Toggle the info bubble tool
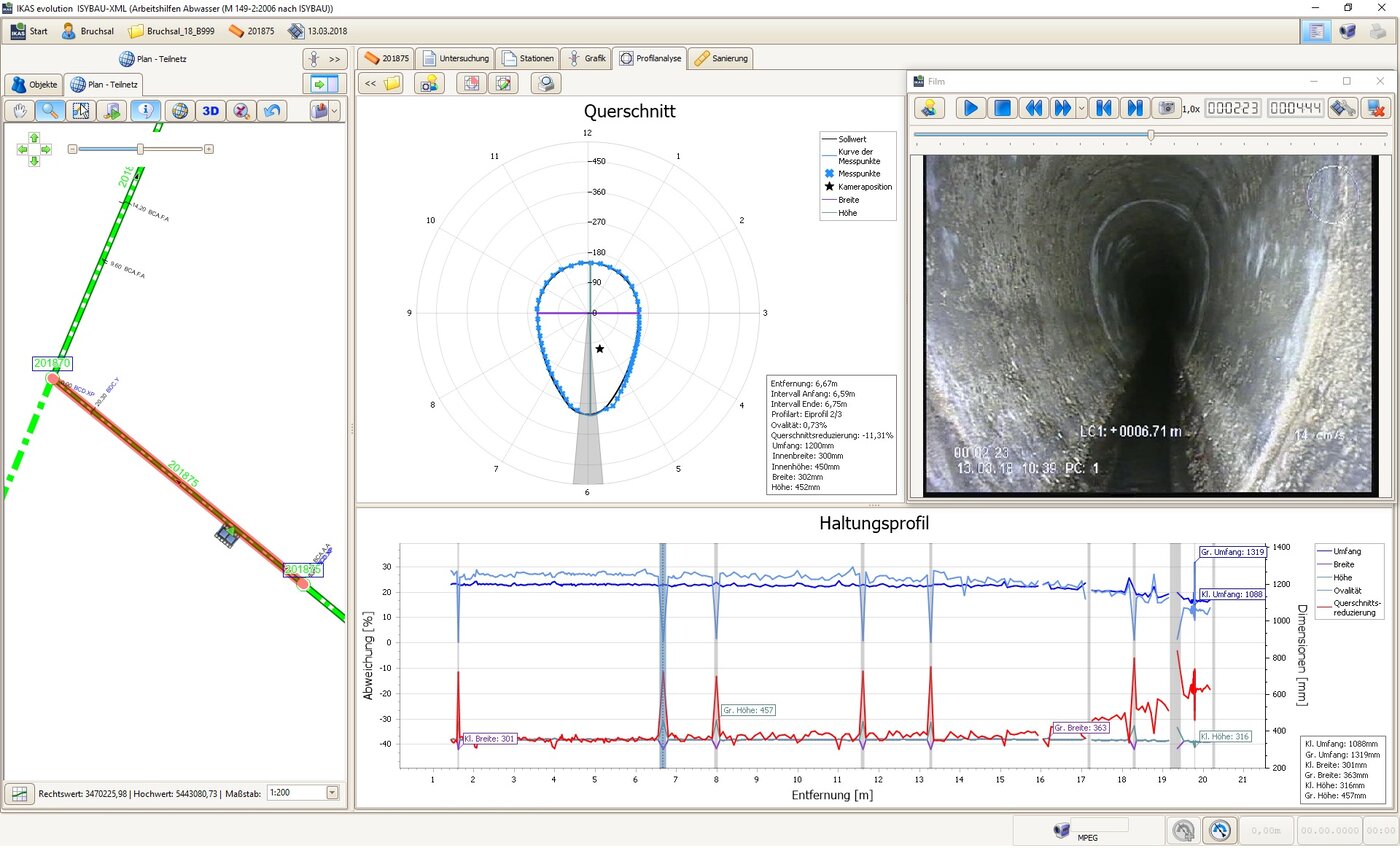This screenshot has height=848, width=1400. pos(145,111)
